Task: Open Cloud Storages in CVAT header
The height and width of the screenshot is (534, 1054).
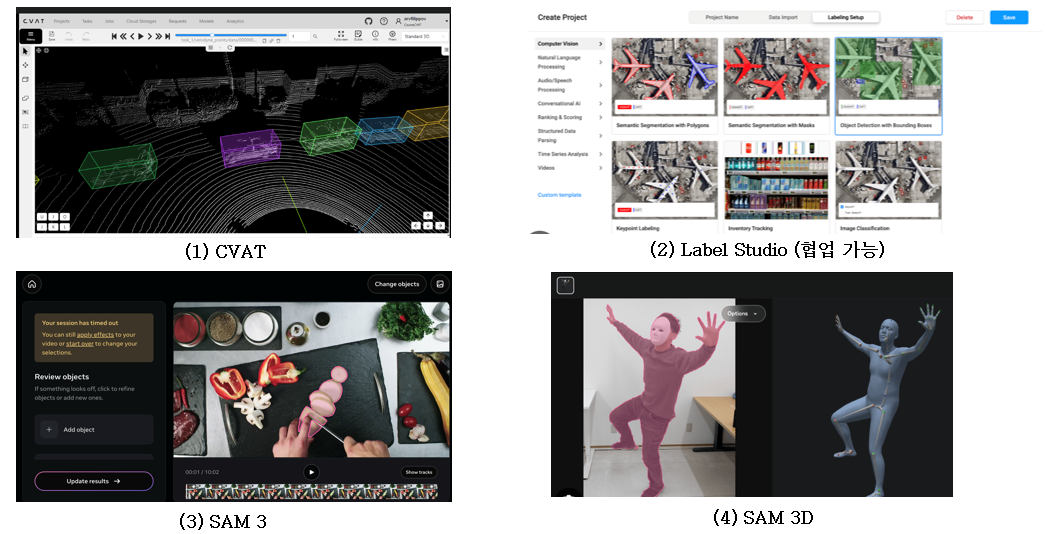Action: [141, 22]
